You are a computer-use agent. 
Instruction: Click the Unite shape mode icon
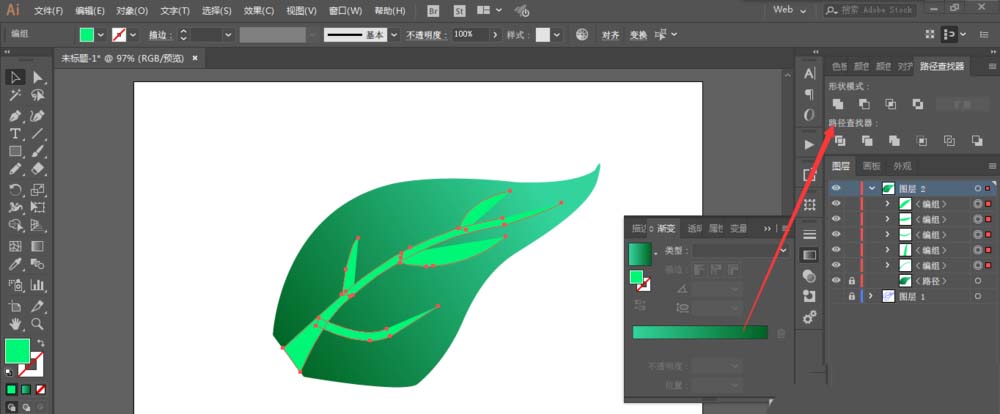point(838,104)
